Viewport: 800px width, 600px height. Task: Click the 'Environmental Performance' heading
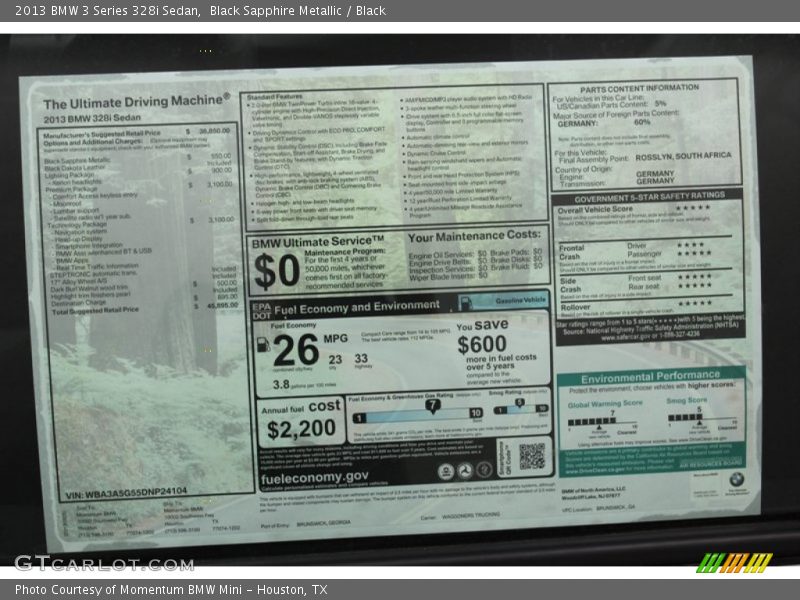[x=650, y=378]
